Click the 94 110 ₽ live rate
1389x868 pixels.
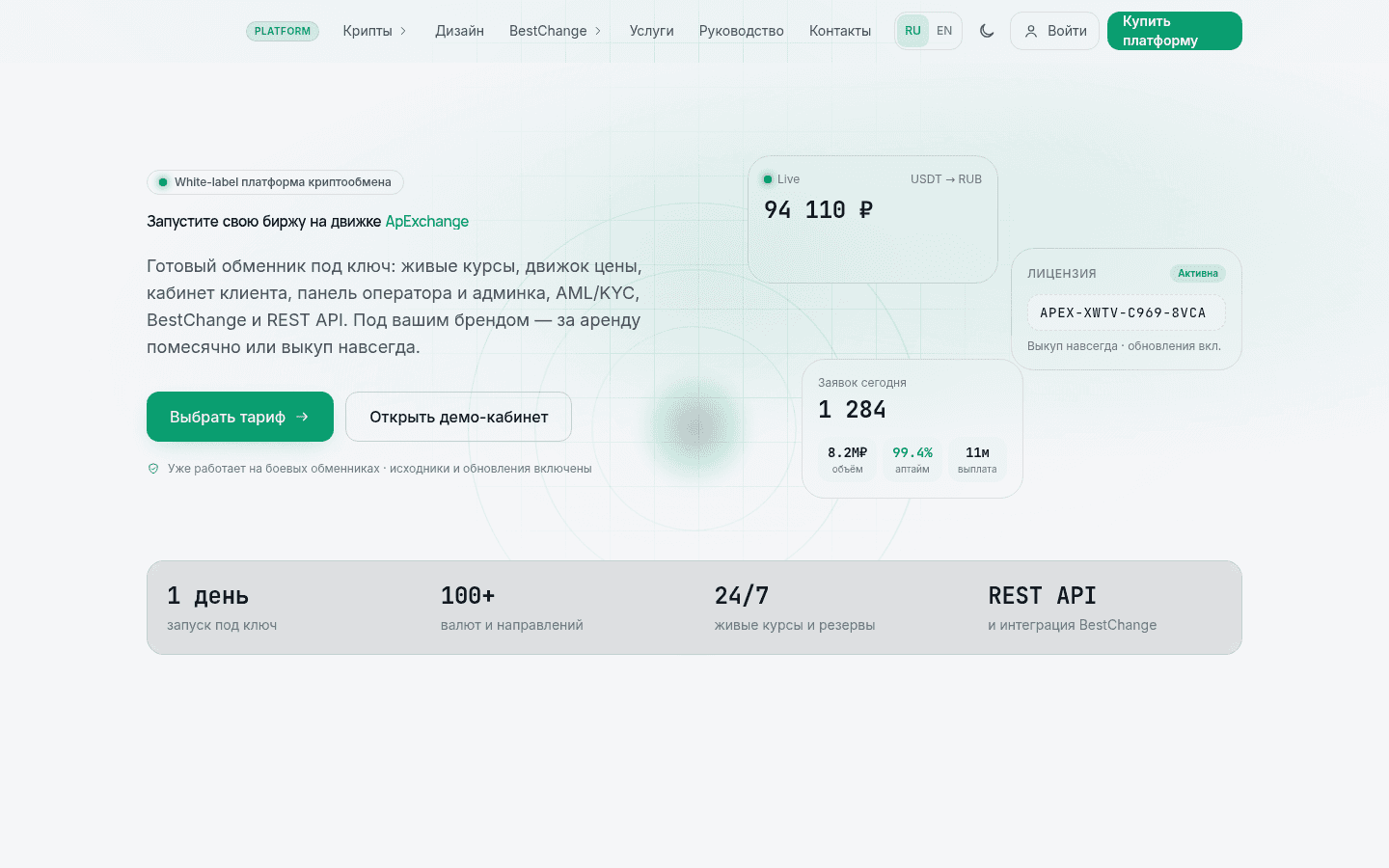click(819, 210)
